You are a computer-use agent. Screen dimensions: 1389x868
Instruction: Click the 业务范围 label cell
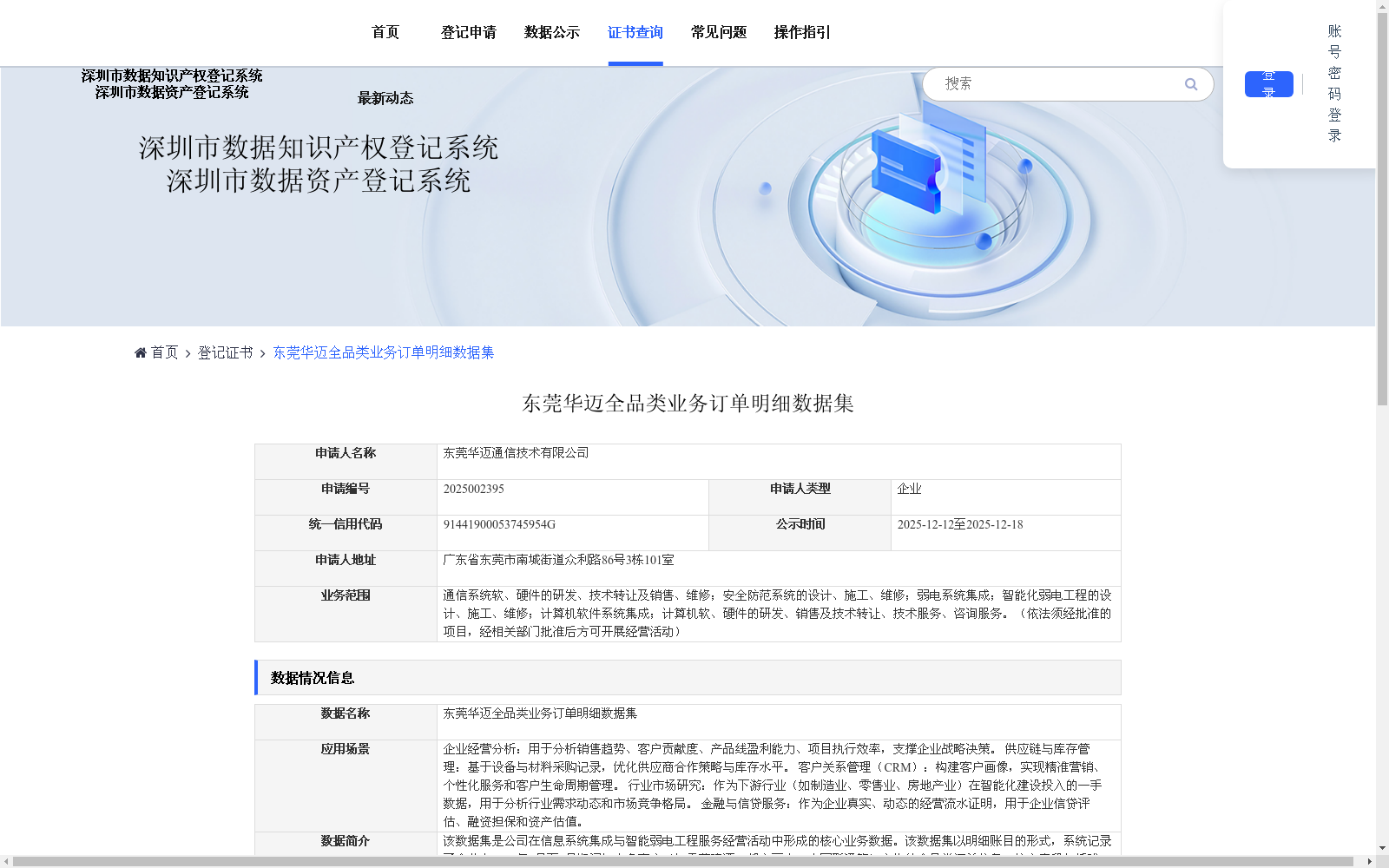pyautogui.click(x=346, y=614)
